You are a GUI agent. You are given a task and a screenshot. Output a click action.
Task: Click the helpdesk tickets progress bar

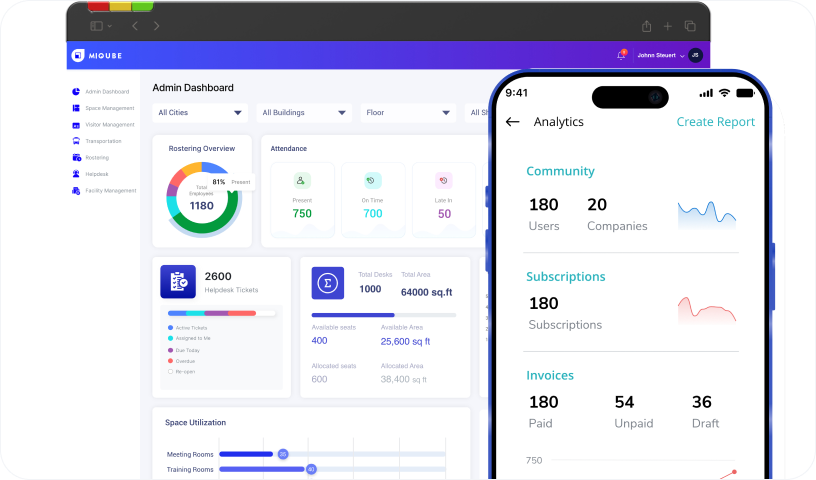pos(222,313)
